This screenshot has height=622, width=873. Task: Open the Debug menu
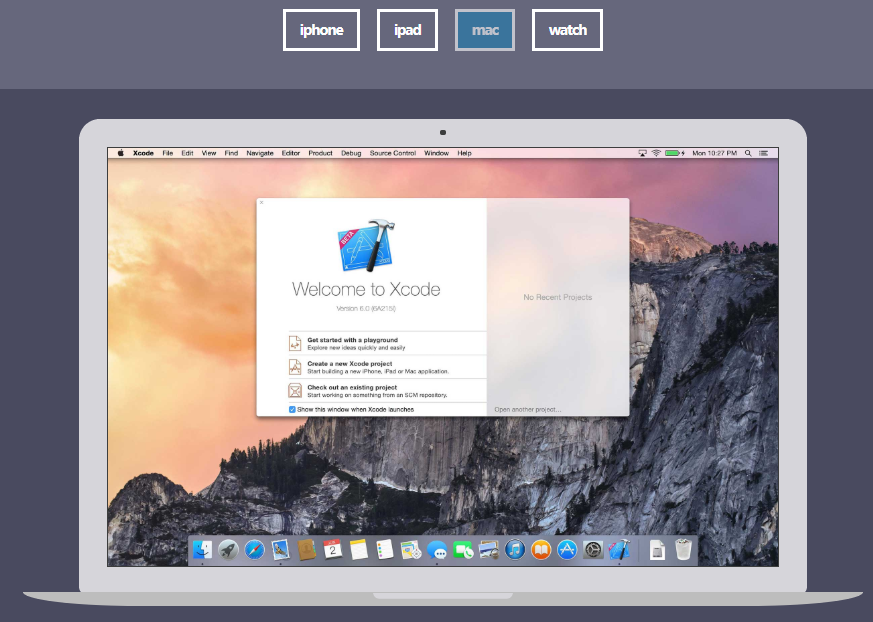[351, 153]
